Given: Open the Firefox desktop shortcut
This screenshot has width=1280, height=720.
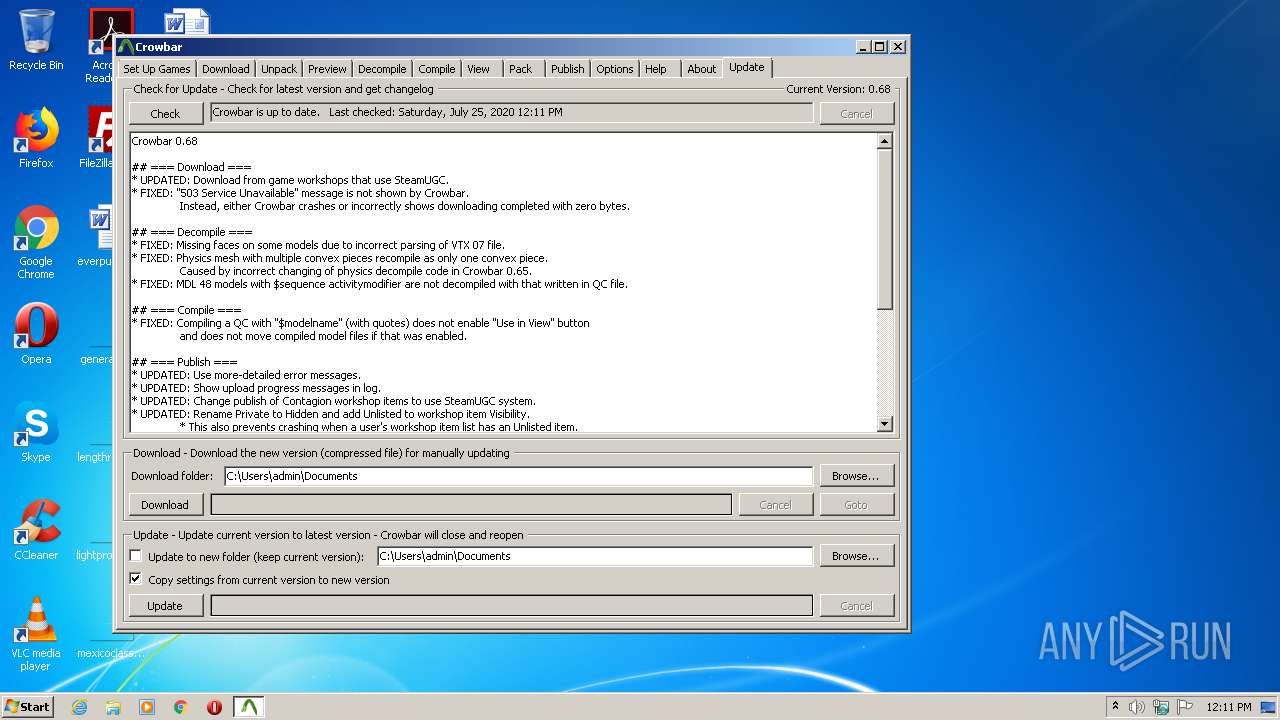Looking at the screenshot, I should coord(36,138).
